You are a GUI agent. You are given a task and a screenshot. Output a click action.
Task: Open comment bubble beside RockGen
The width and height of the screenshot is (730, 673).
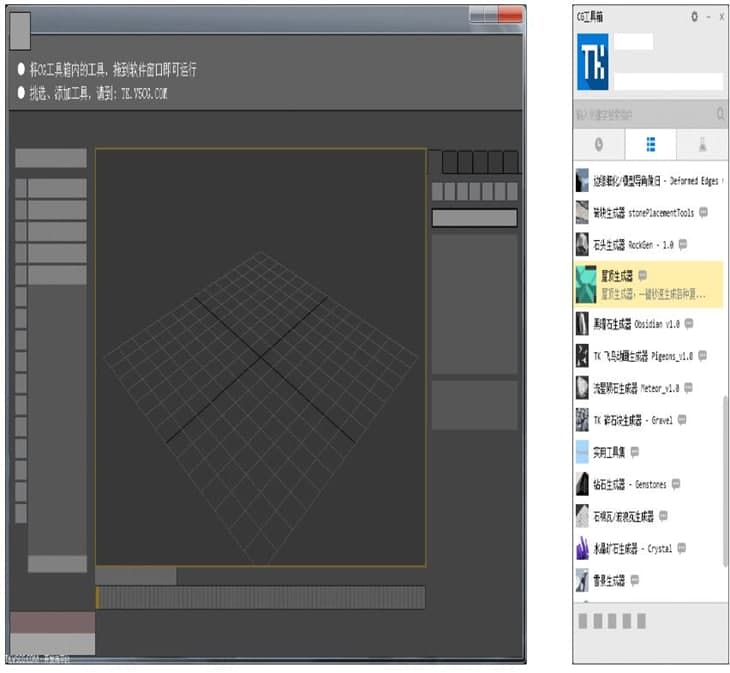point(682,244)
